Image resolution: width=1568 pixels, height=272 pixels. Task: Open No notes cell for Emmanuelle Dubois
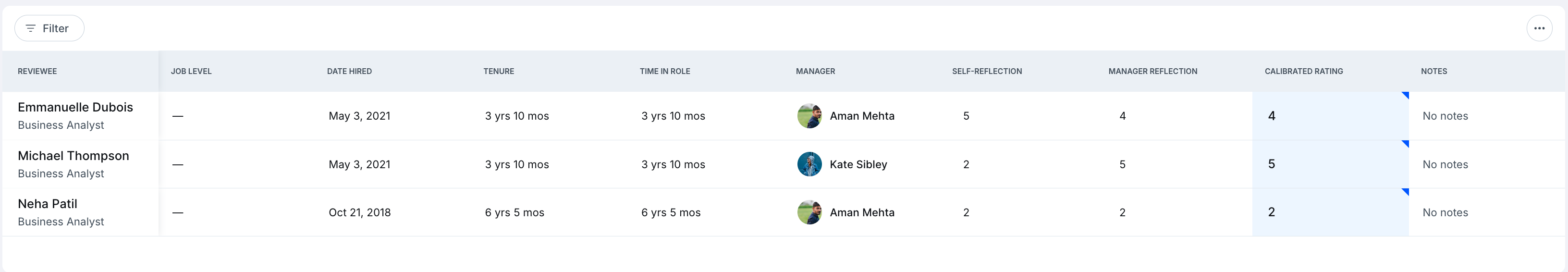click(x=1445, y=116)
